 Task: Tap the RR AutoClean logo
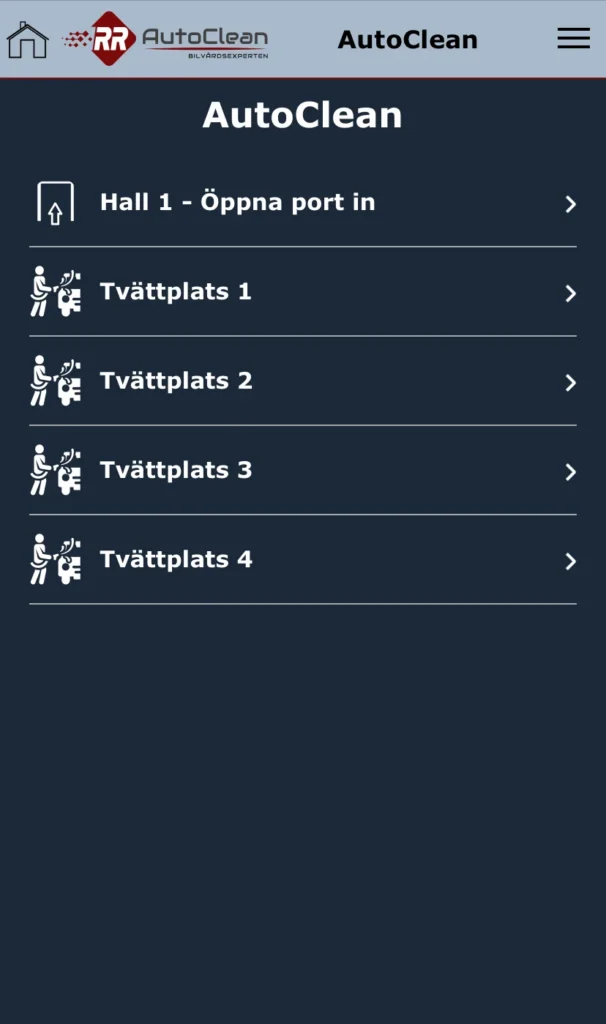(165, 39)
